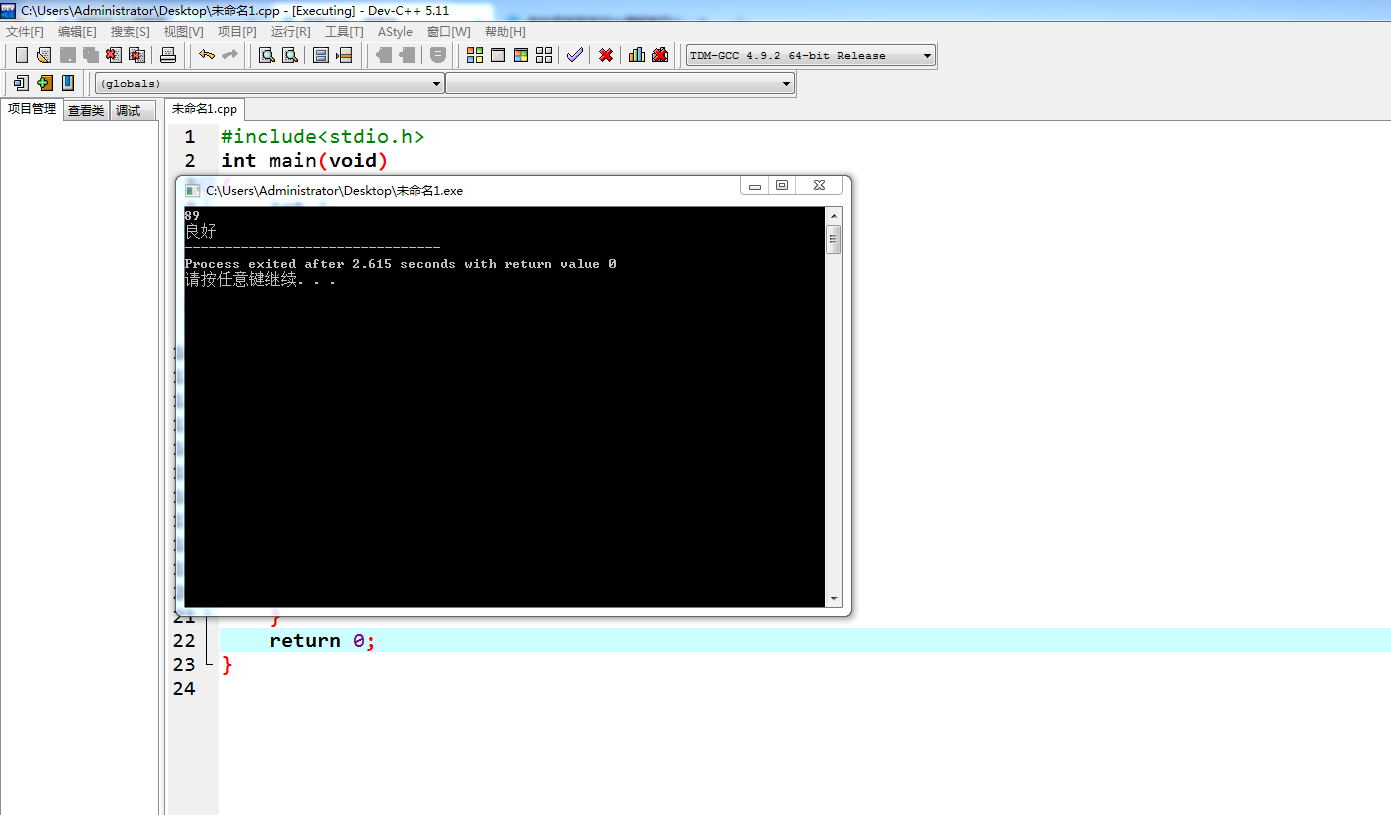1391x815 pixels.
Task: Open Profile Analysis bar chart icon
Action: tap(637, 55)
